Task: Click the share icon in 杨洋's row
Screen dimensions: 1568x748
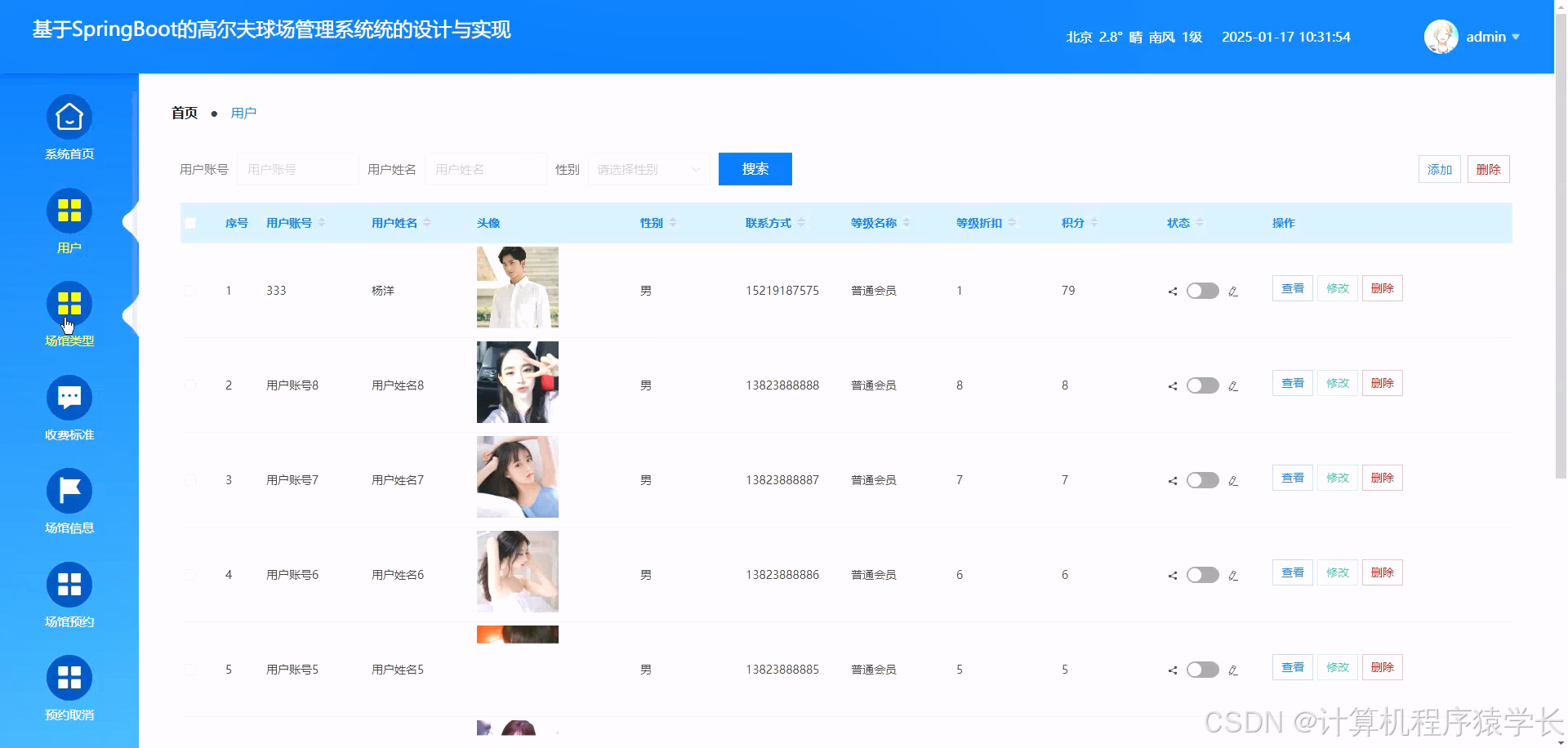Action: 1171,291
